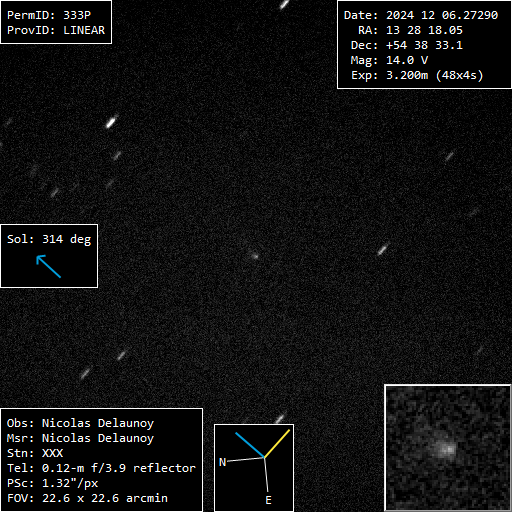This screenshot has height=512, width=512.
Task: Click the blue line in compass box
Action: (x=250, y=445)
